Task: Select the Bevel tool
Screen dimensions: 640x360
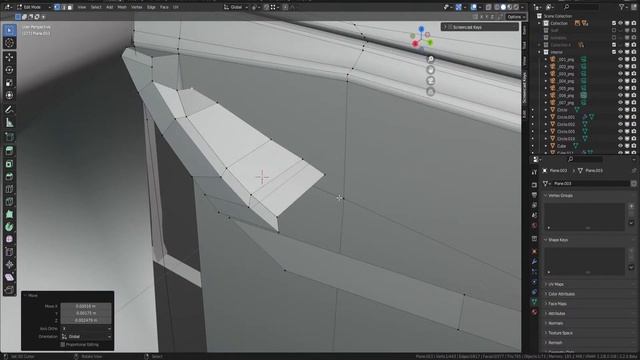Action: [9, 176]
